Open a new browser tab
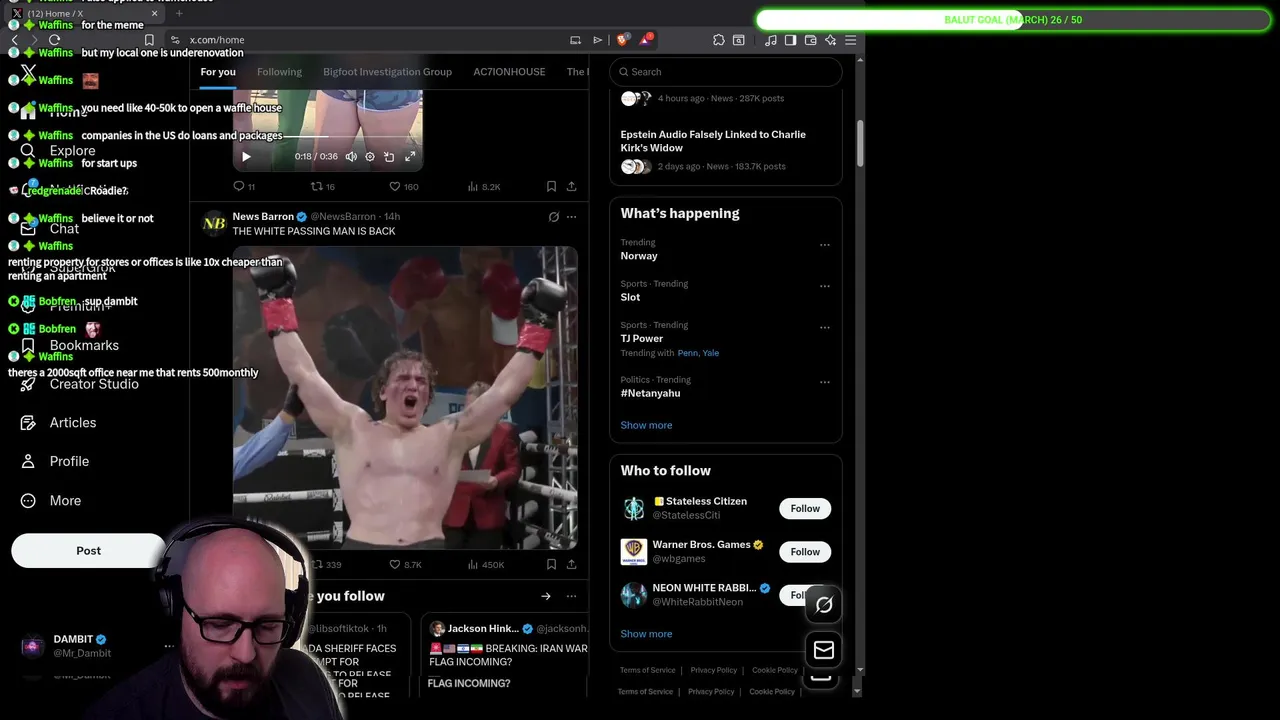The image size is (1280, 720). [179, 14]
